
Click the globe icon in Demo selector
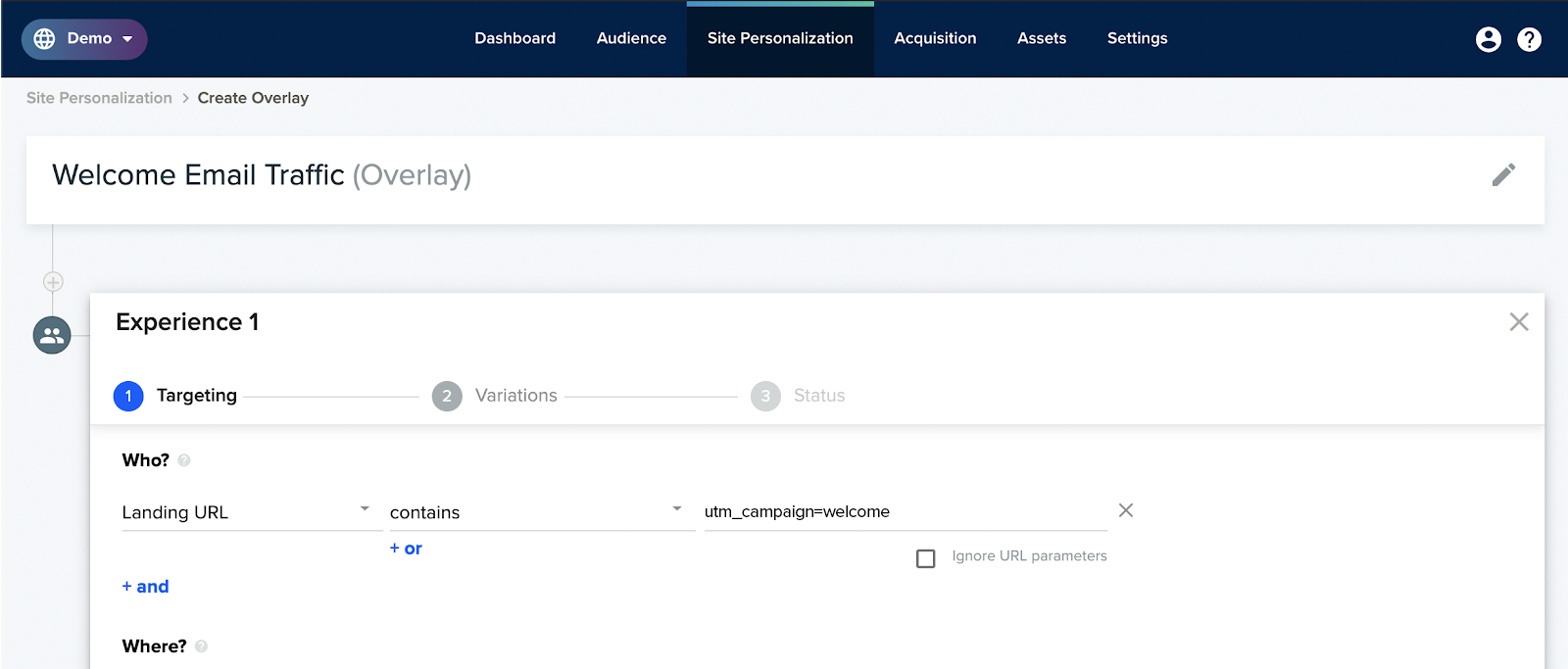click(44, 39)
